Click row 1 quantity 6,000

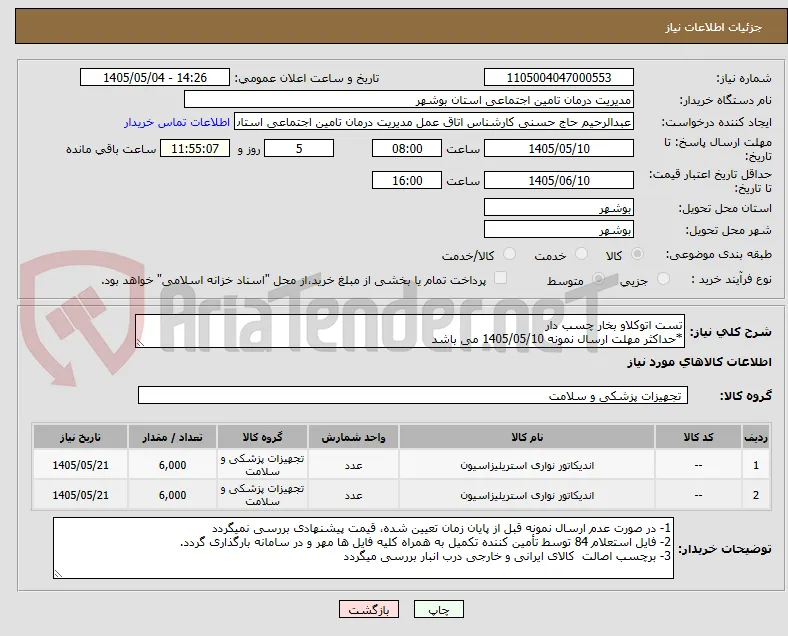(x=172, y=465)
